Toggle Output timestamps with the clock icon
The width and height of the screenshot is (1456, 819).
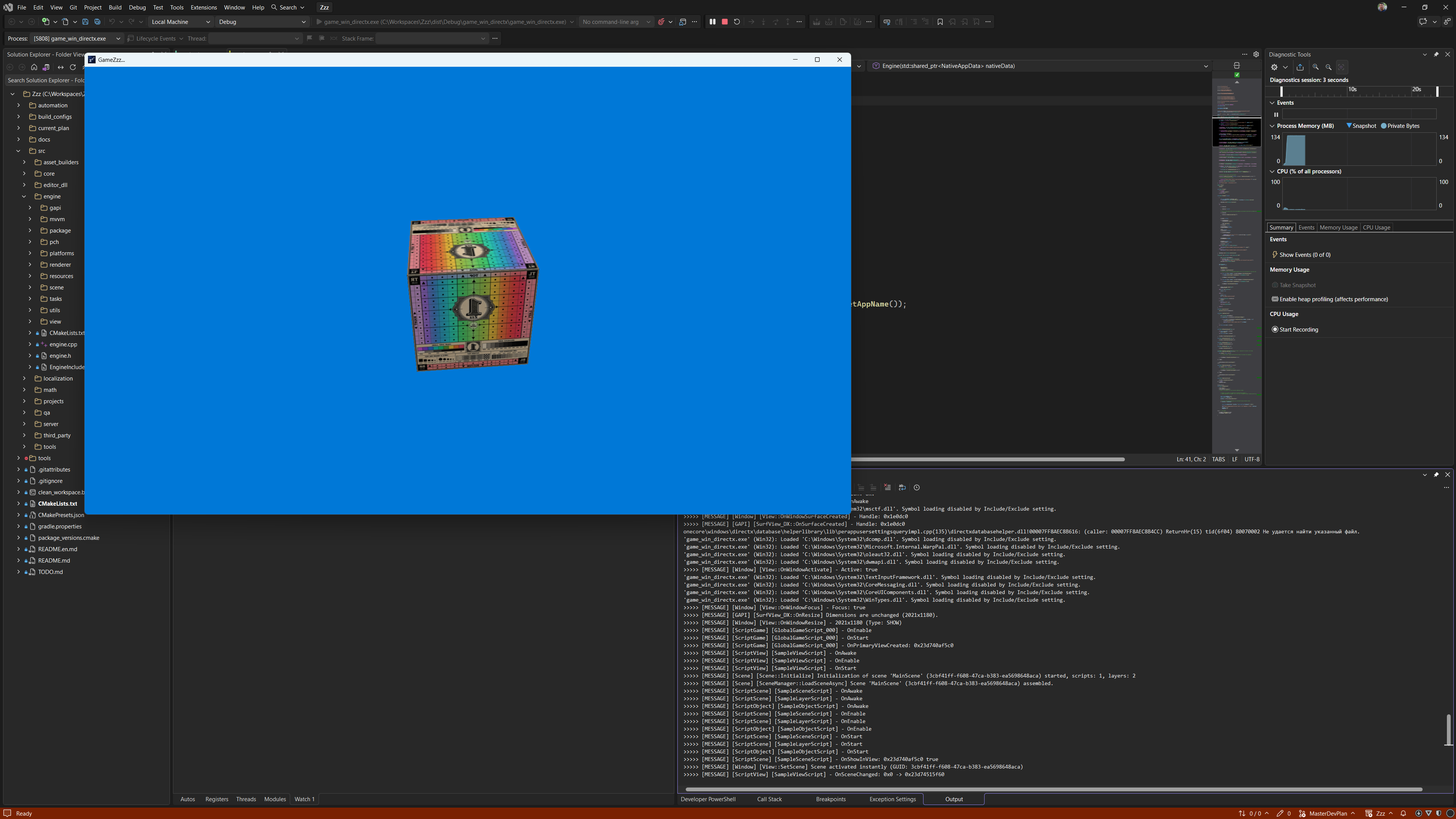(x=916, y=487)
